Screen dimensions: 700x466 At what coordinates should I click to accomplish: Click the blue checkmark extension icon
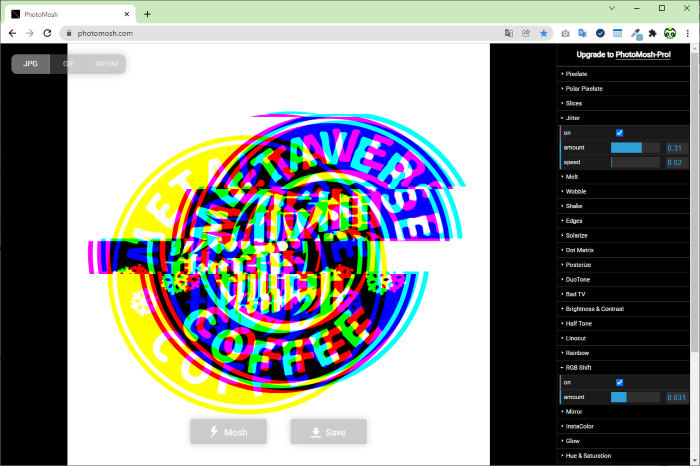tap(600, 33)
